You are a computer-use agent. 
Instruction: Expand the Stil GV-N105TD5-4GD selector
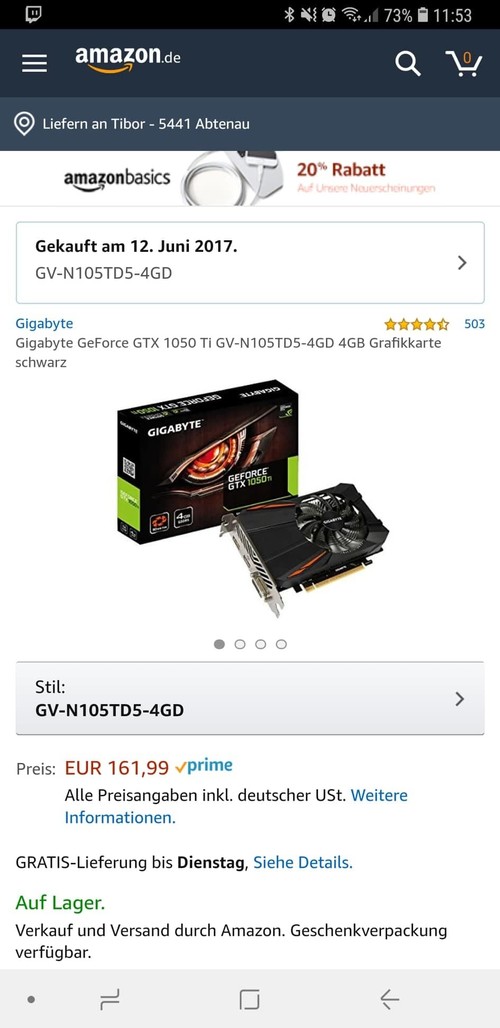(250, 698)
